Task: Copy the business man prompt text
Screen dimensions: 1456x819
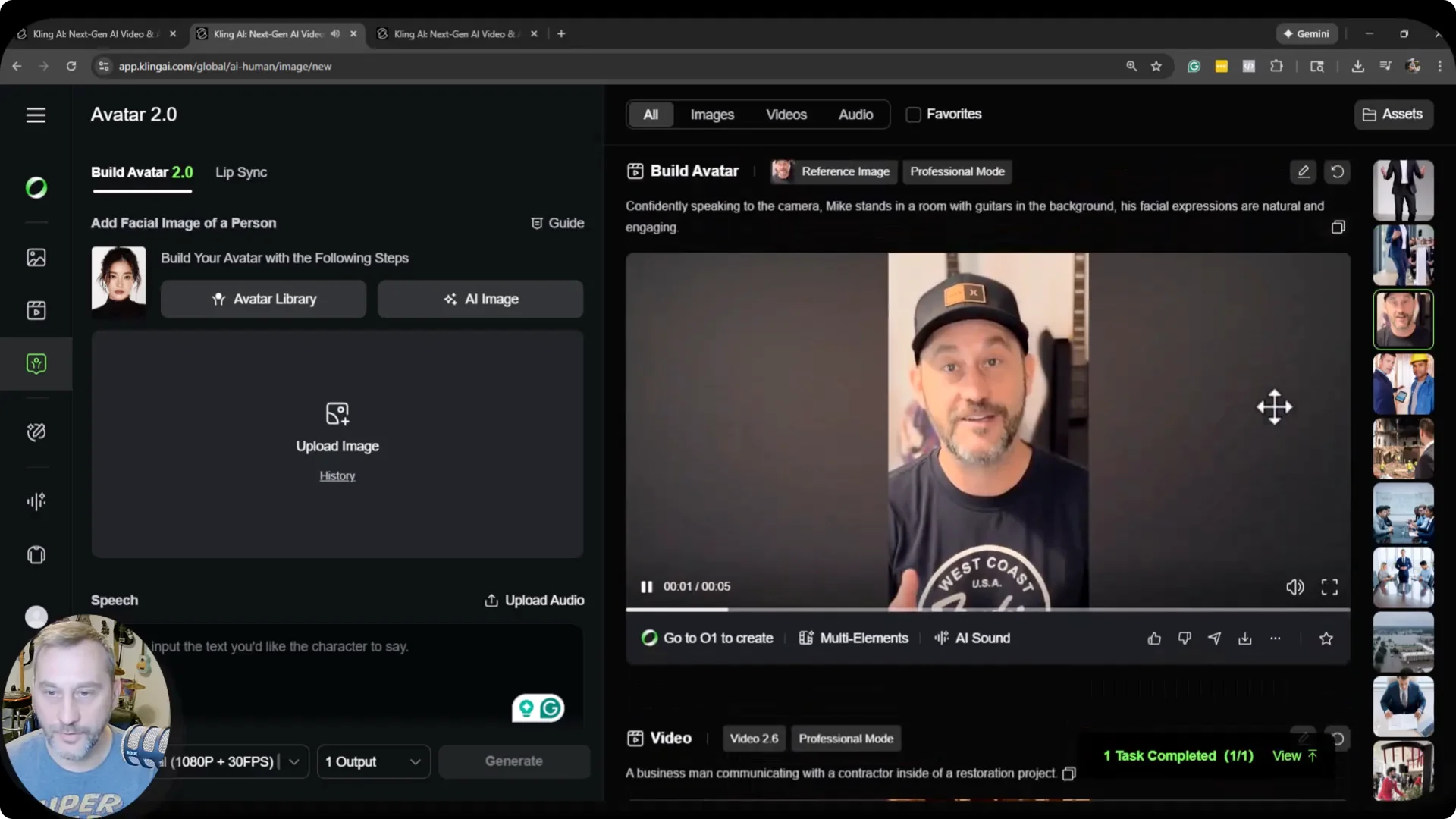Action: pos(1069,773)
